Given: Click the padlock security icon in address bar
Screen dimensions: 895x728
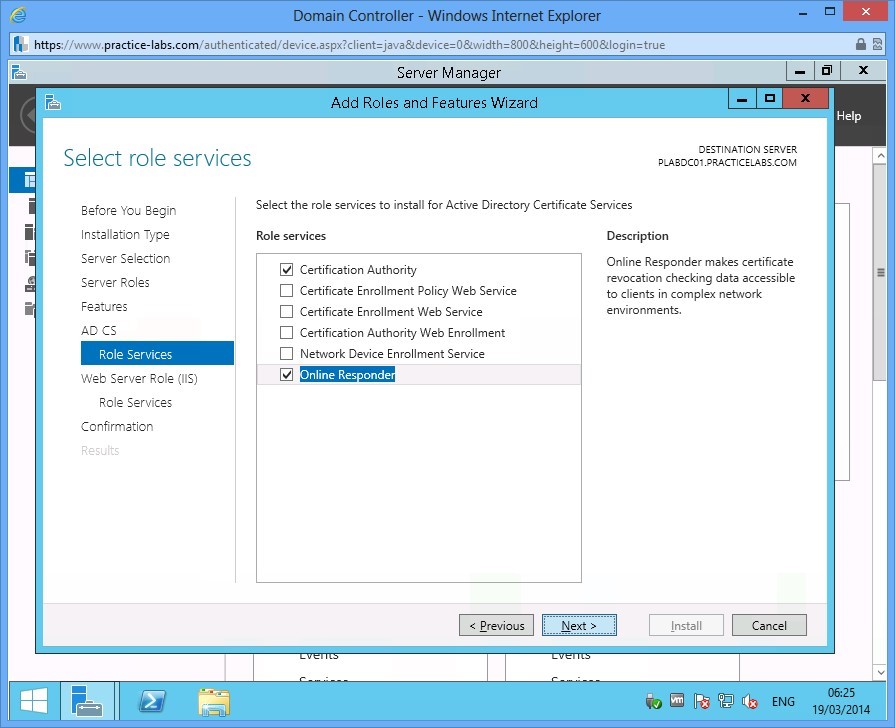Looking at the screenshot, I should [x=860, y=44].
